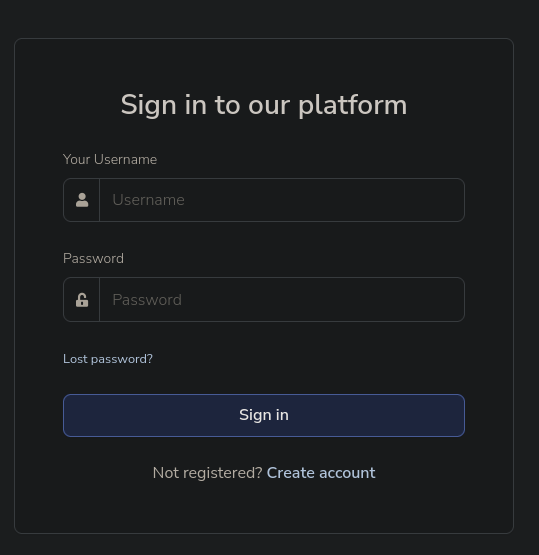Follow the Create account link
539x555 pixels.
pos(321,473)
